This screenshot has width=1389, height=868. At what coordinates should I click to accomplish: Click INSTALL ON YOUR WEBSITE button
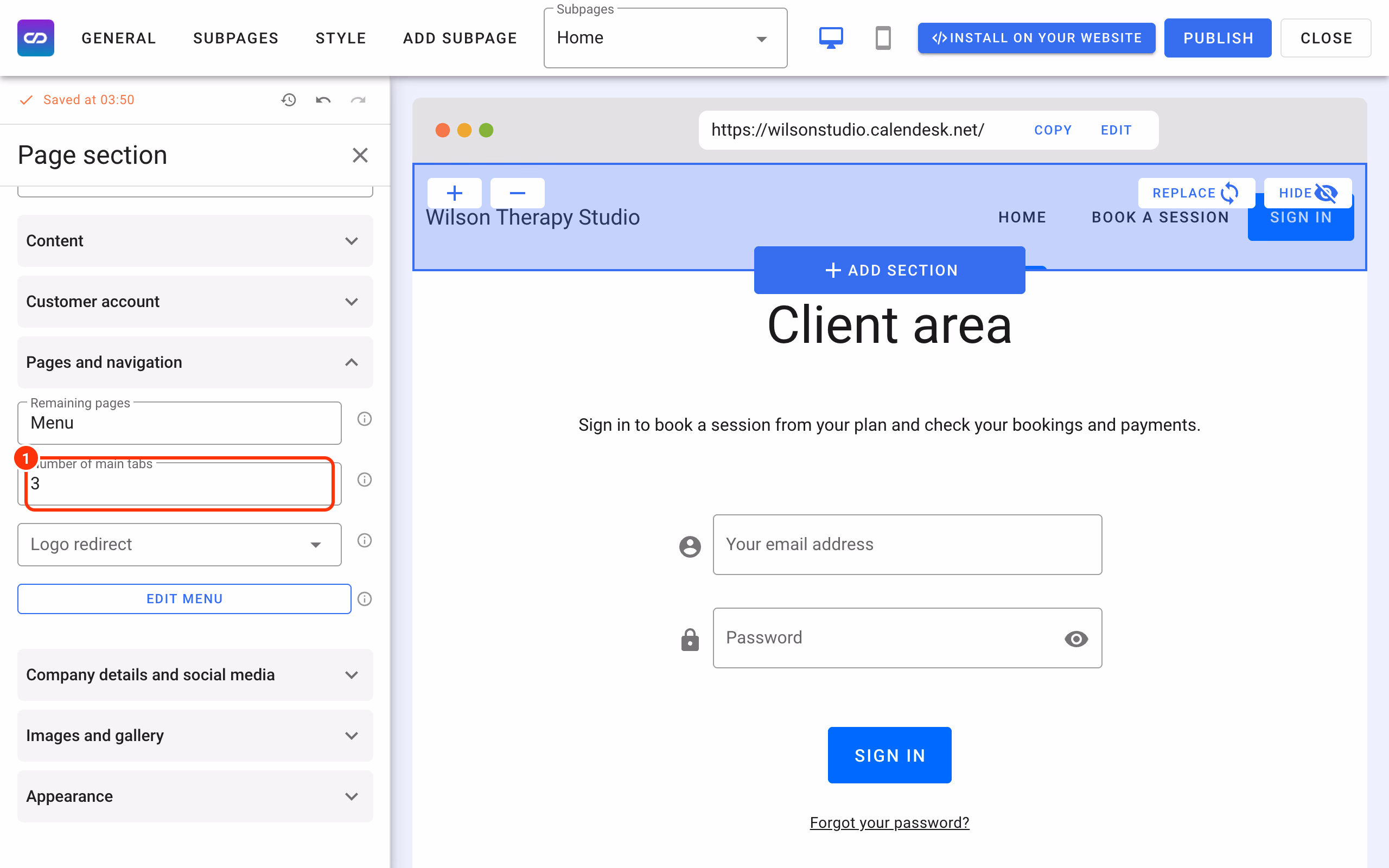click(x=1036, y=38)
